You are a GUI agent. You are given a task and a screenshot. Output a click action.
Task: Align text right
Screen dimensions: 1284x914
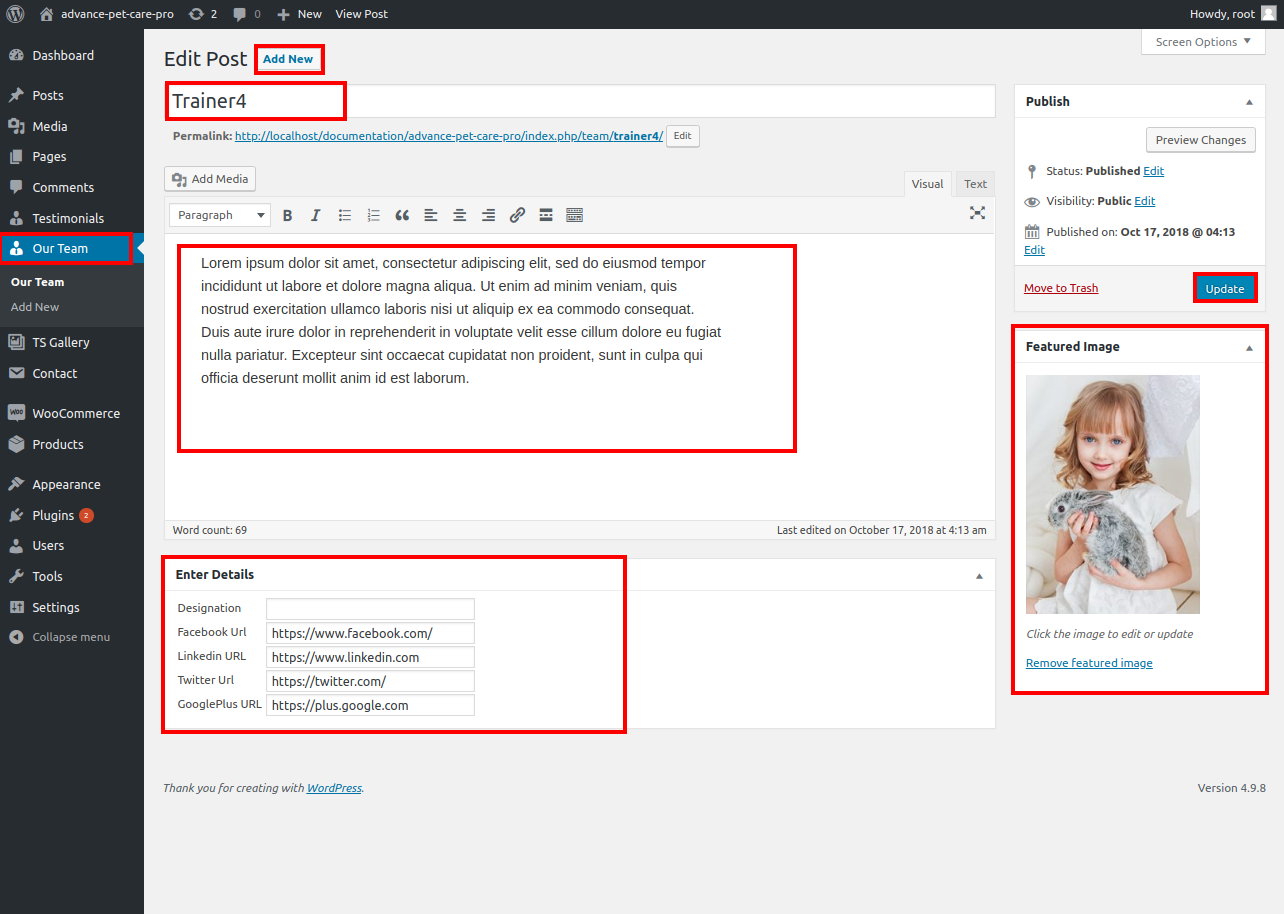point(489,215)
